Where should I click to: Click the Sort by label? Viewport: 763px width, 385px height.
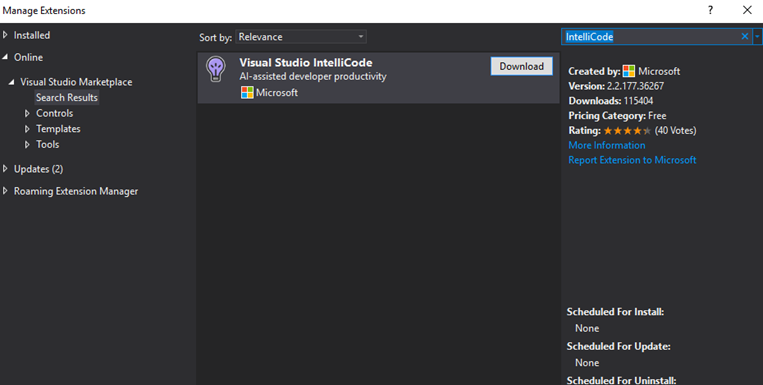coord(216,37)
